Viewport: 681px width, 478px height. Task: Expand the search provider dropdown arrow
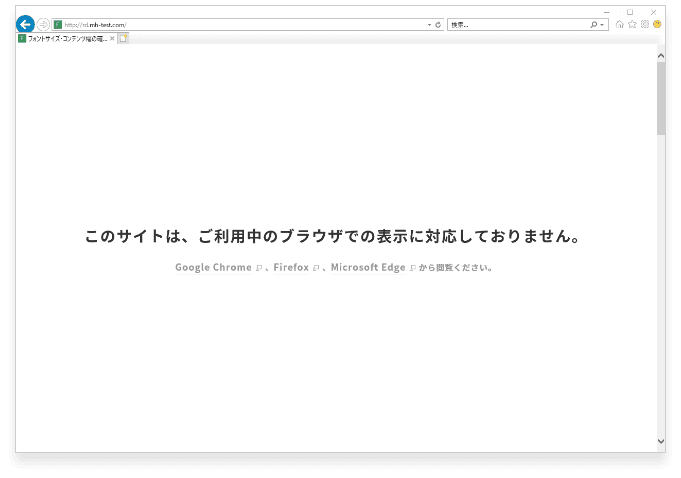point(602,25)
